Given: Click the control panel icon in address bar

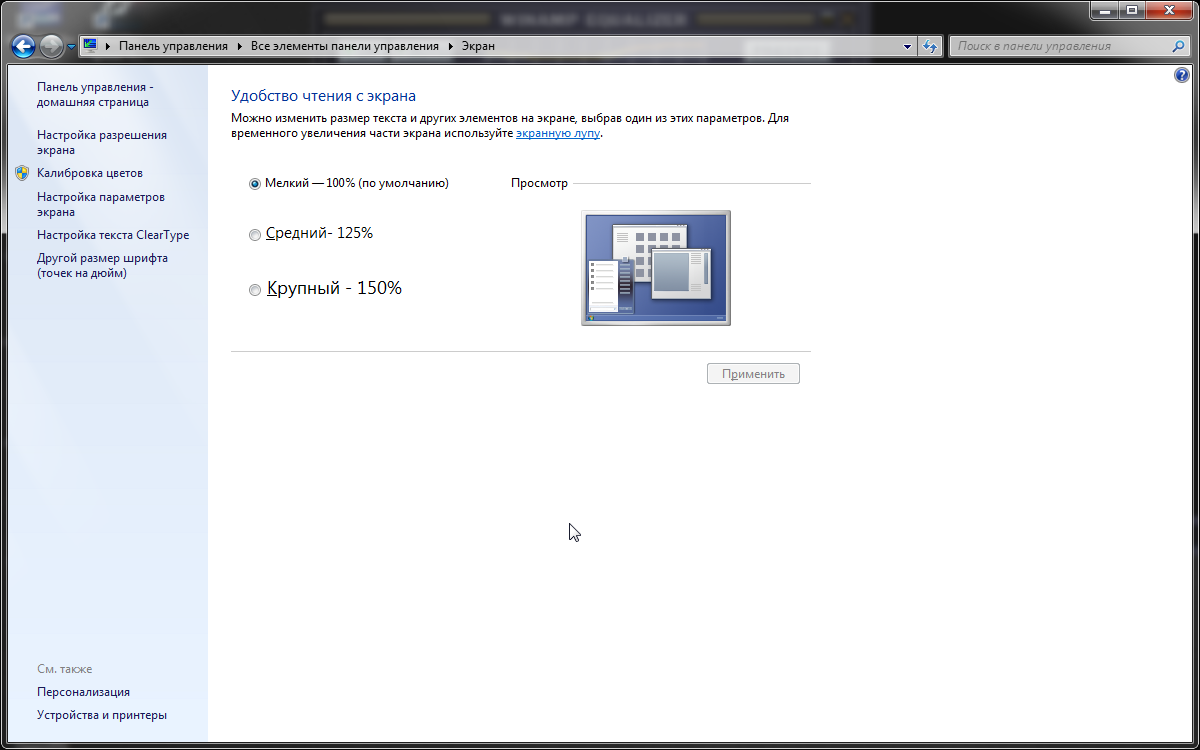Looking at the screenshot, I should [x=91, y=46].
